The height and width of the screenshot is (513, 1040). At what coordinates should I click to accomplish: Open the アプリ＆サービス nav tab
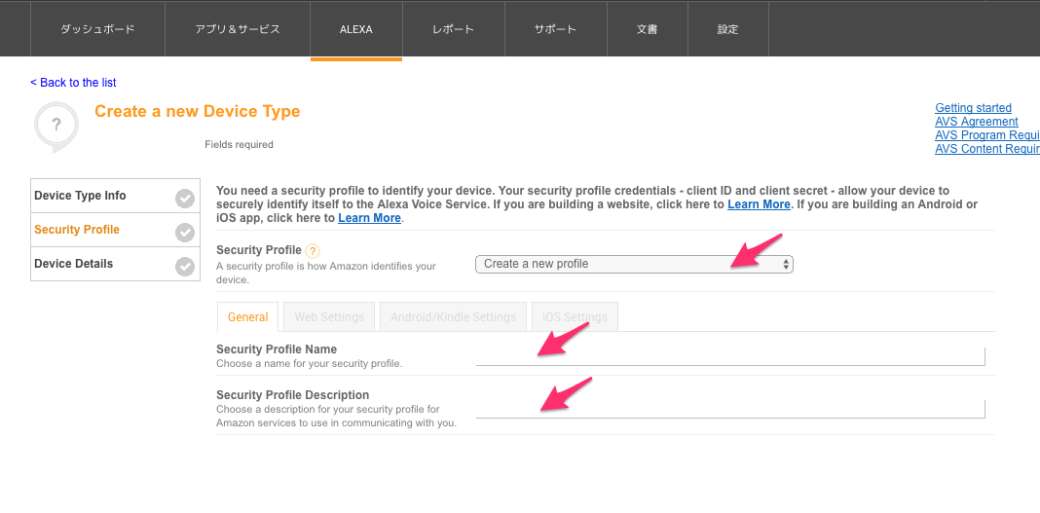pos(237,29)
